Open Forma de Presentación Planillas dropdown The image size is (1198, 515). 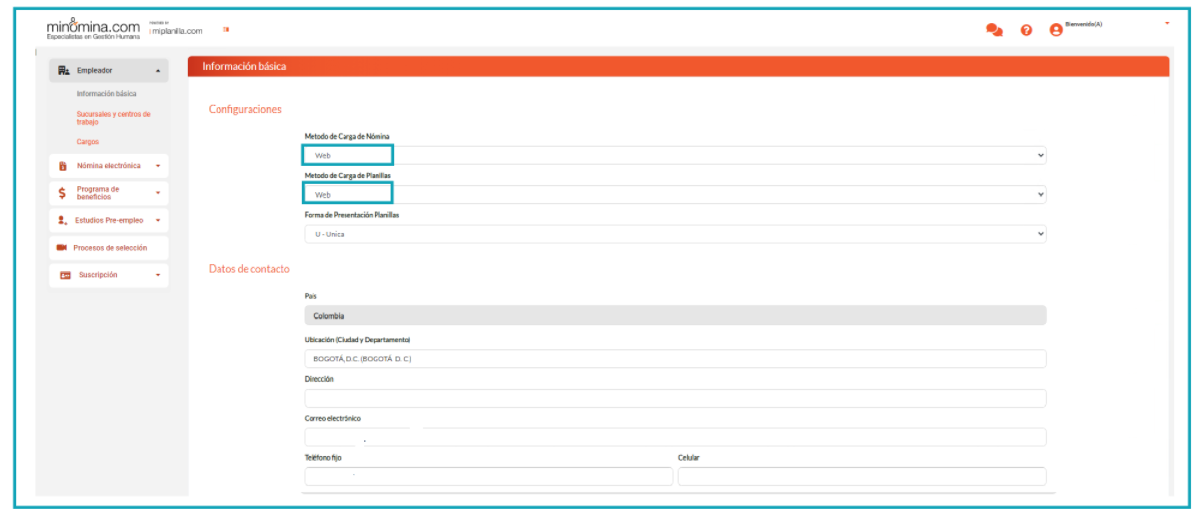pyautogui.click(x=675, y=234)
